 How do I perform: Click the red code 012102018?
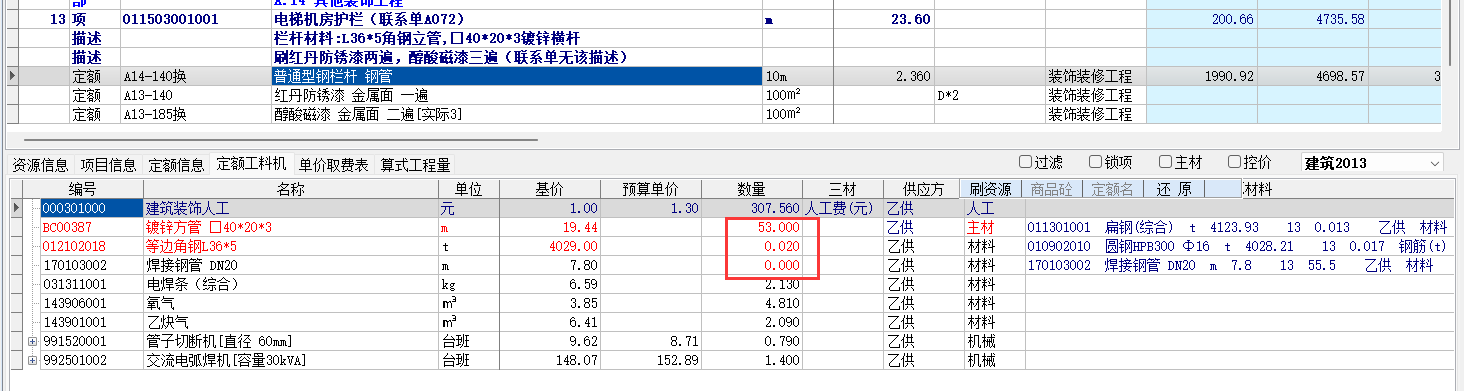point(91,246)
